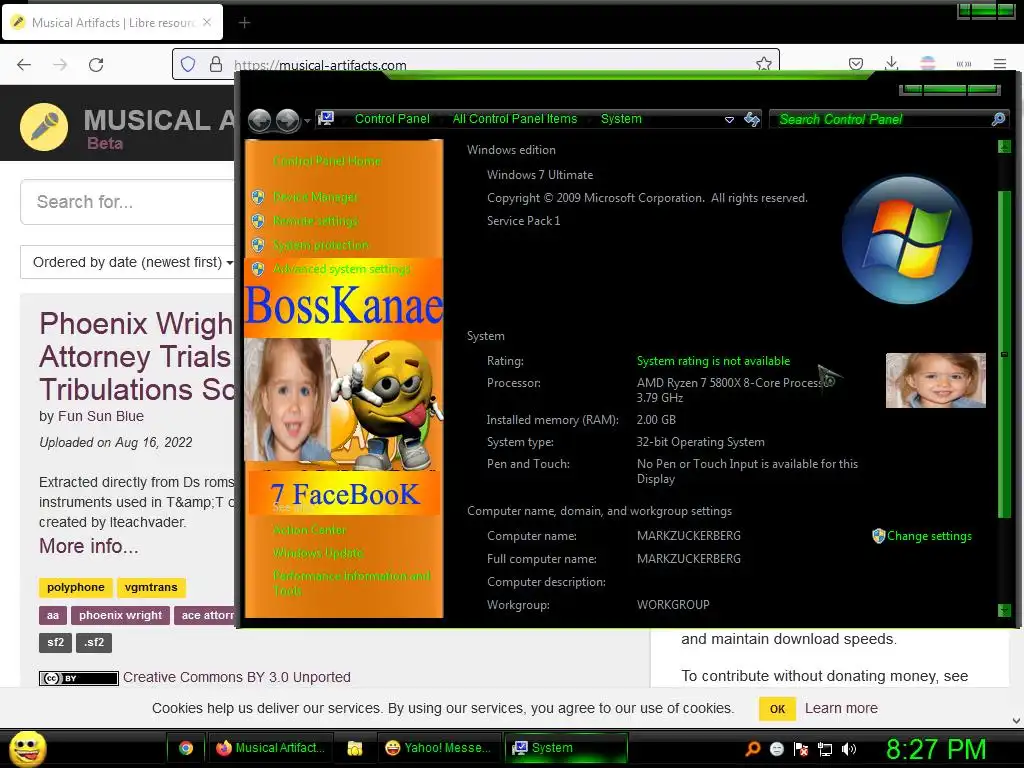Viewport: 1024px width, 768px height.
Task: Select the polyphone tag
Action: click(76, 587)
